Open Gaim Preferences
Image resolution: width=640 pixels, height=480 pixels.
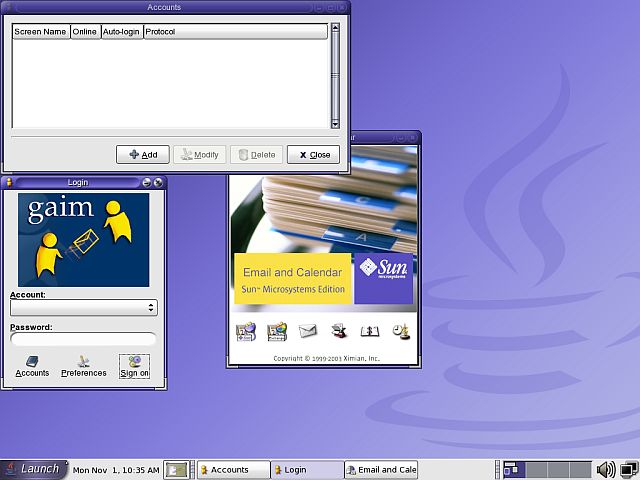(83, 366)
